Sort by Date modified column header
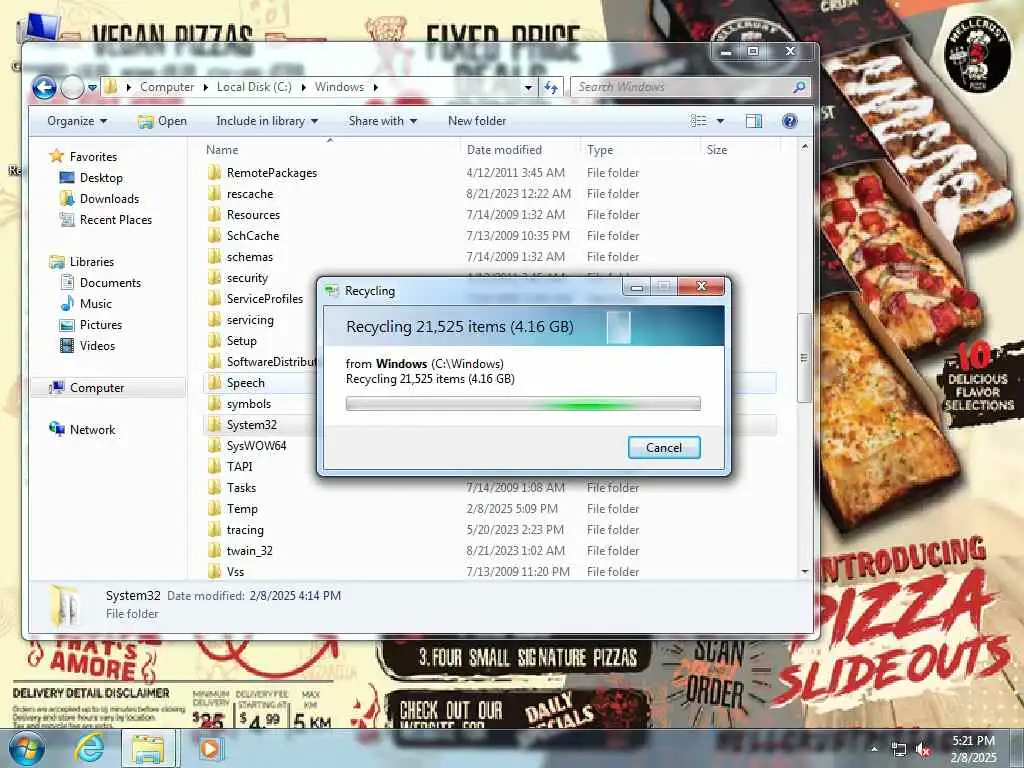This screenshot has width=1024, height=768. tap(504, 150)
